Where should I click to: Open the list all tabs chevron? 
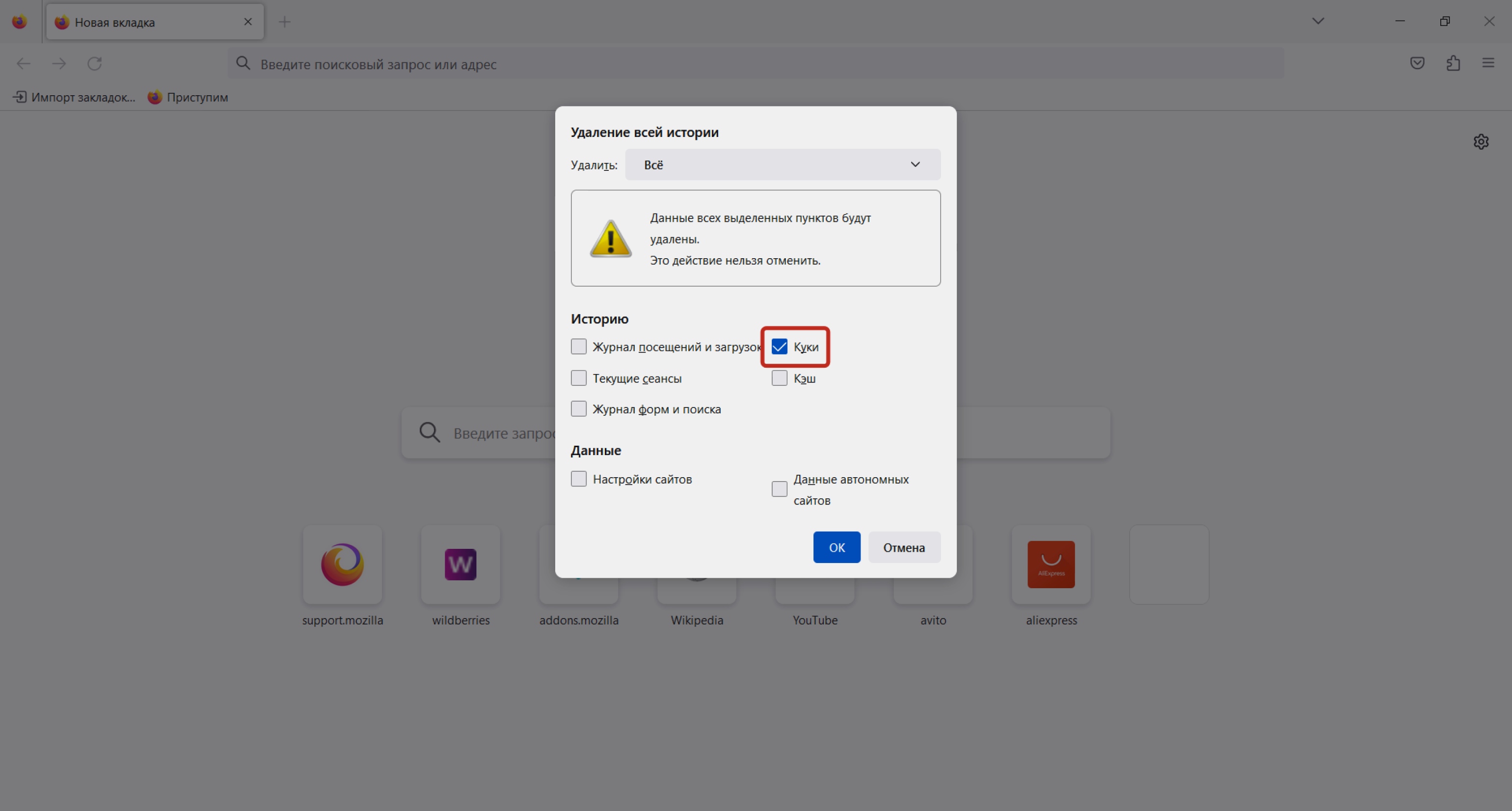click(1318, 21)
